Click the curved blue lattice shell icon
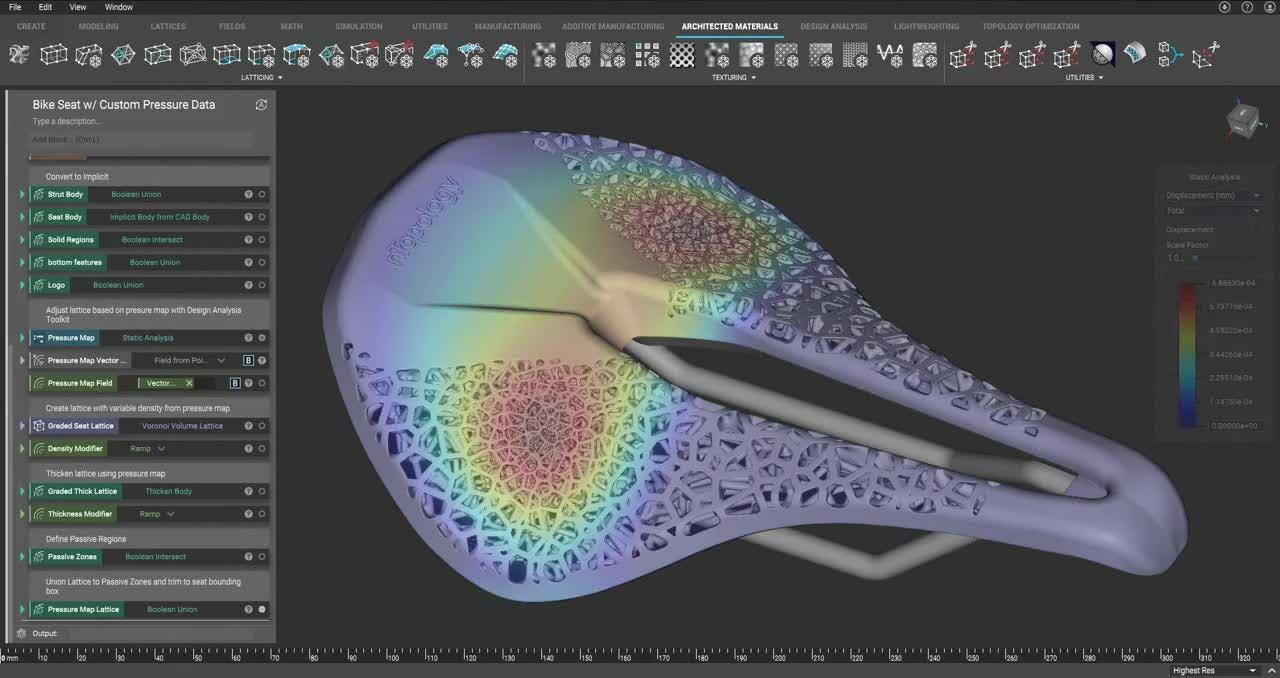The image size is (1280, 678). tap(1135, 54)
